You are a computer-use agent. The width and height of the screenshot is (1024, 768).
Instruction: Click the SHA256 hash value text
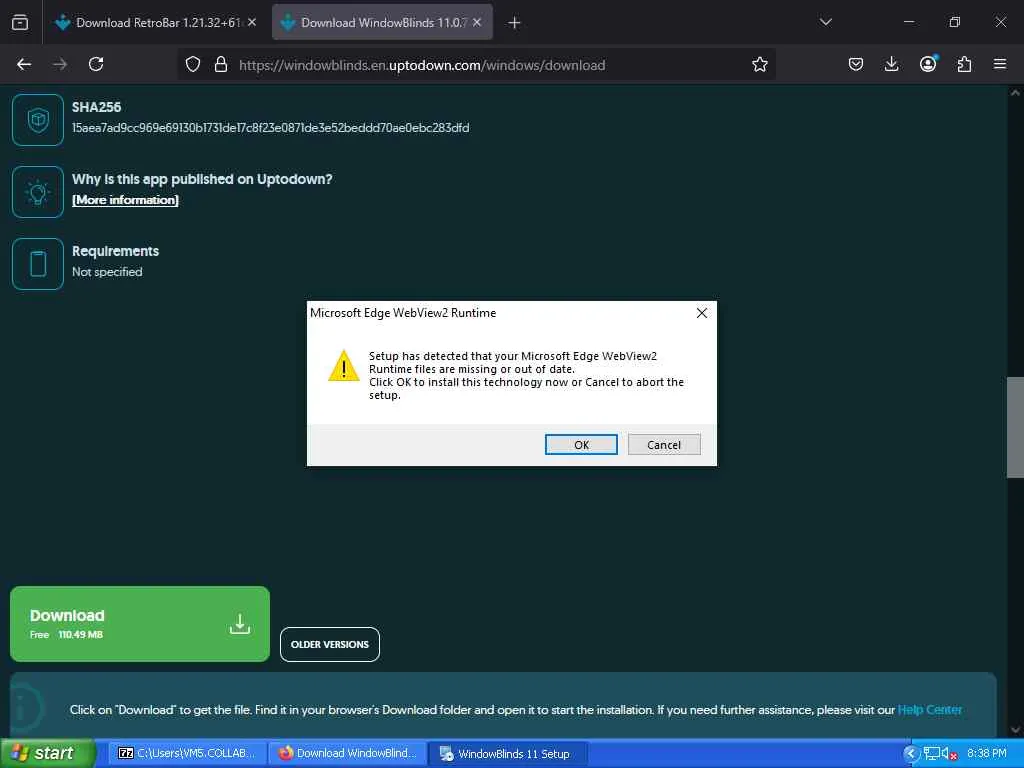[x=270, y=128]
